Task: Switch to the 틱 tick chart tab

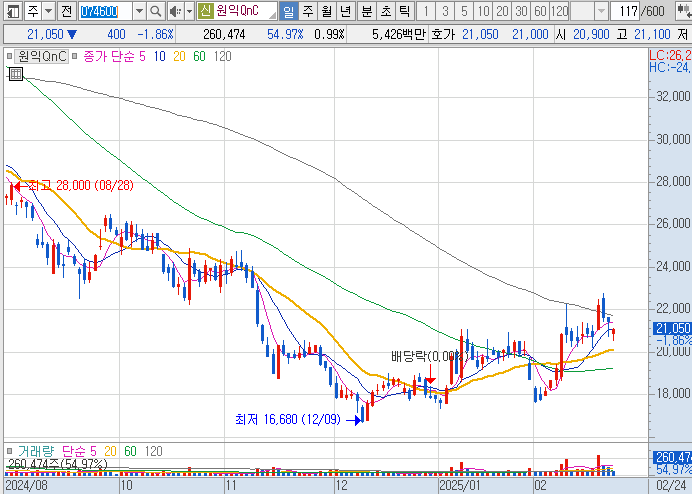Action: pyautogui.click(x=404, y=11)
